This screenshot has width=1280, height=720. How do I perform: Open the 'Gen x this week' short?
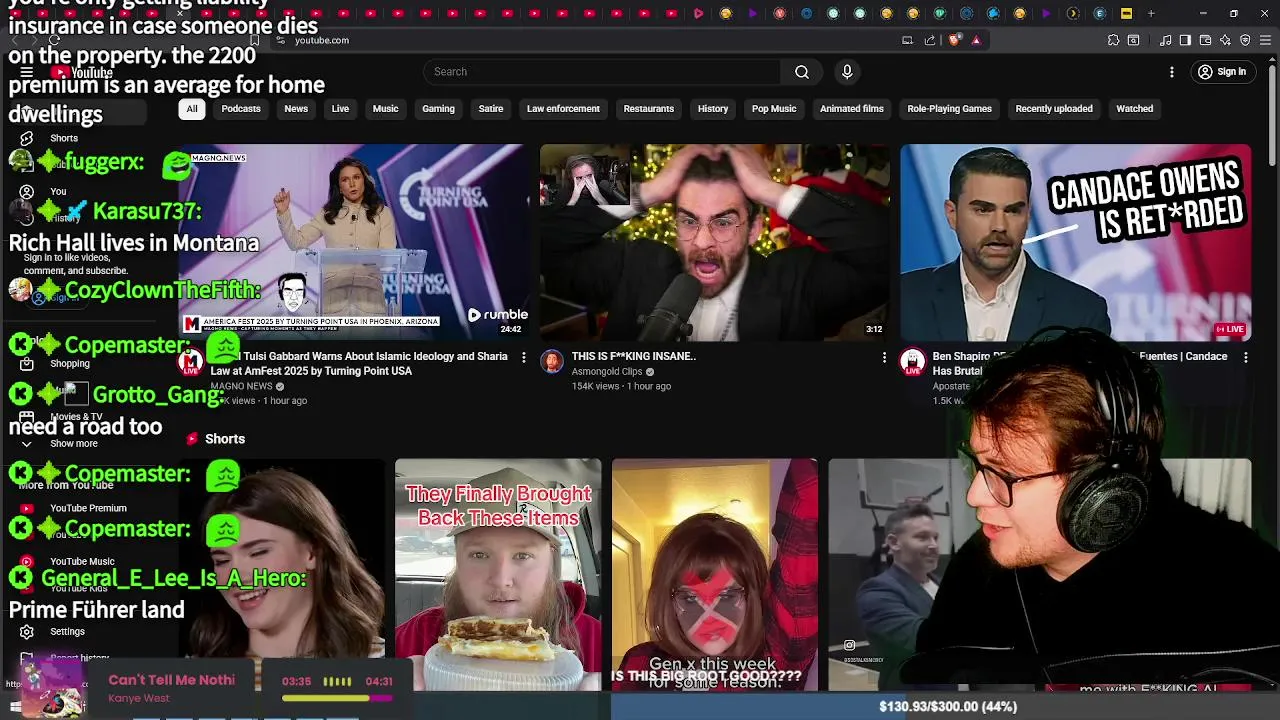[714, 575]
